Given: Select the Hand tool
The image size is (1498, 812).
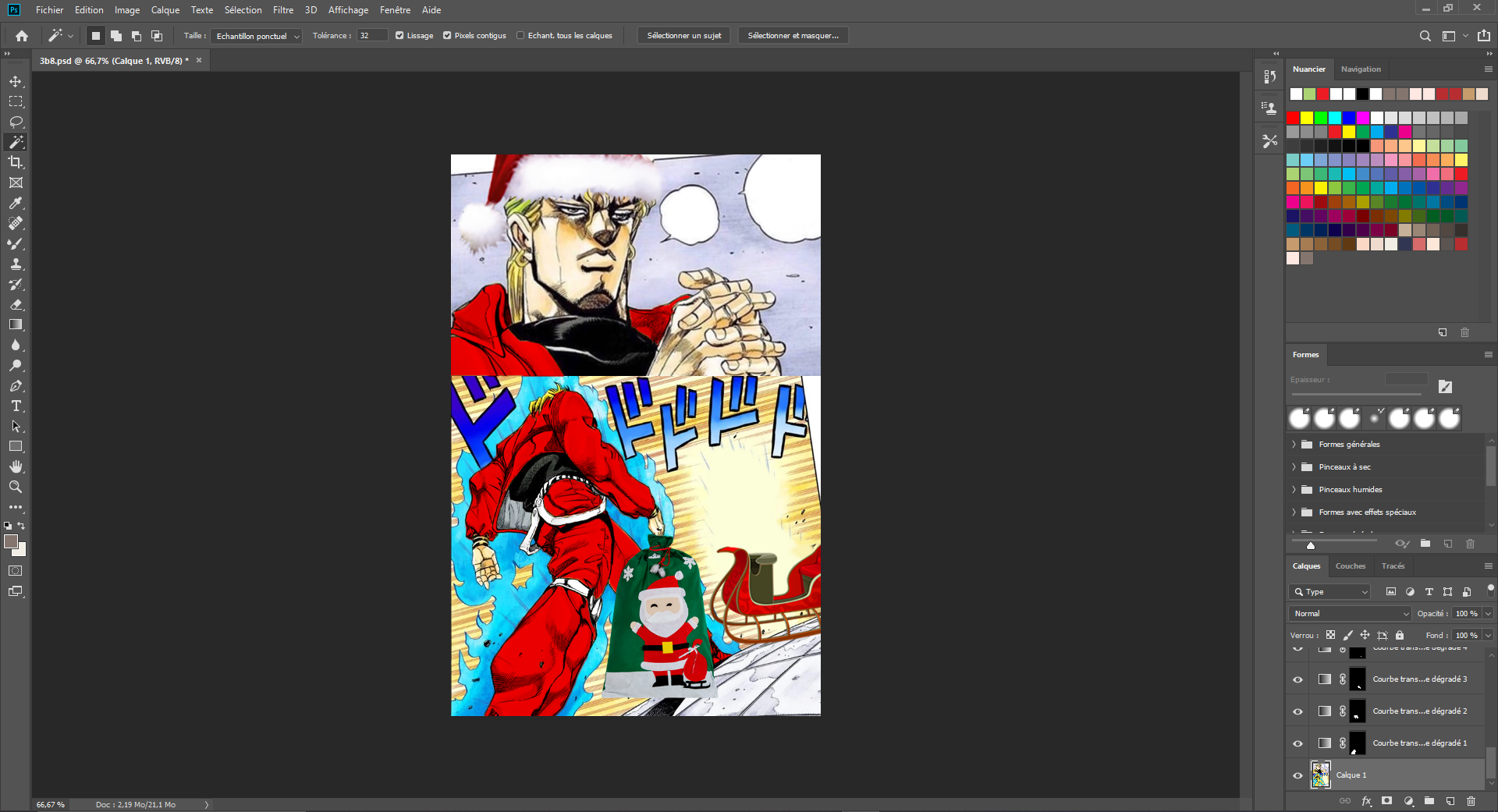Looking at the screenshot, I should pyautogui.click(x=16, y=466).
